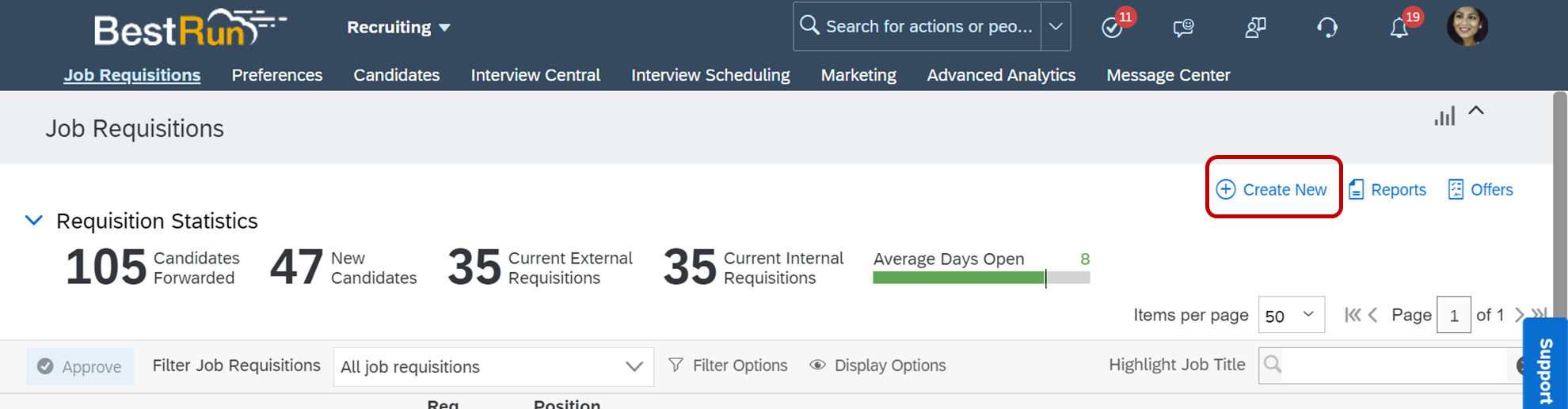
Task: Open the To-Do checkmark icon with badge 11
Action: pyautogui.click(x=1113, y=28)
